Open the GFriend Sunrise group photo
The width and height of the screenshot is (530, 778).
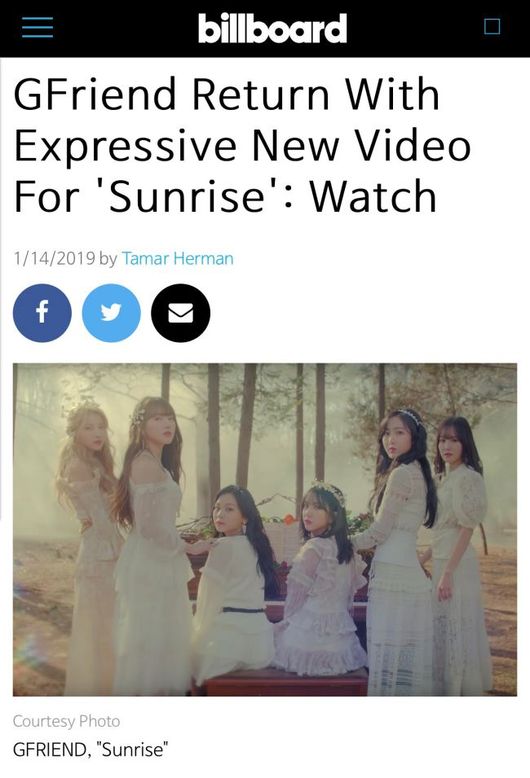pyautogui.click(x=265, y=529)
